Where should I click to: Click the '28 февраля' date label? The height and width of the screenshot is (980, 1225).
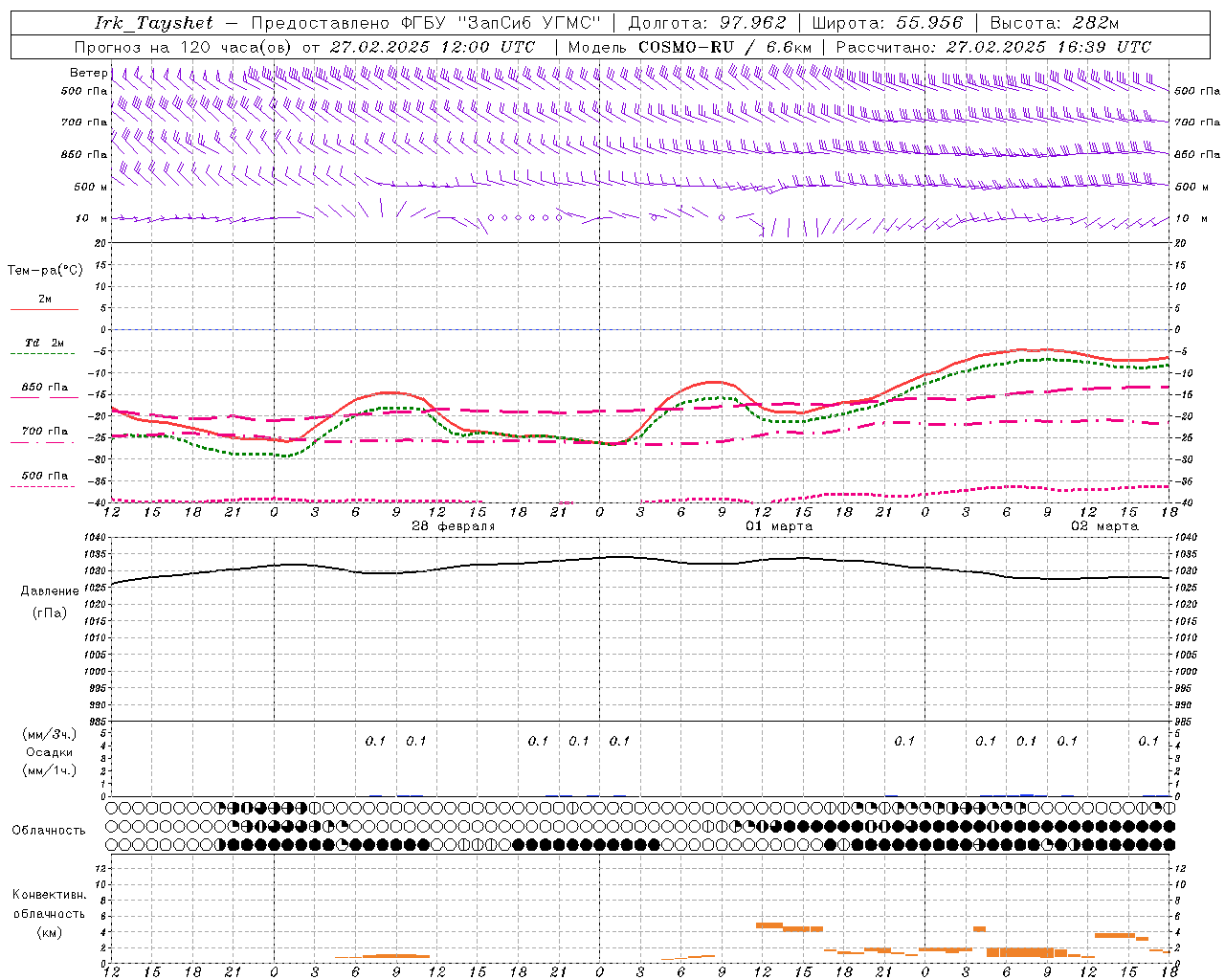(x=454, y=526)
